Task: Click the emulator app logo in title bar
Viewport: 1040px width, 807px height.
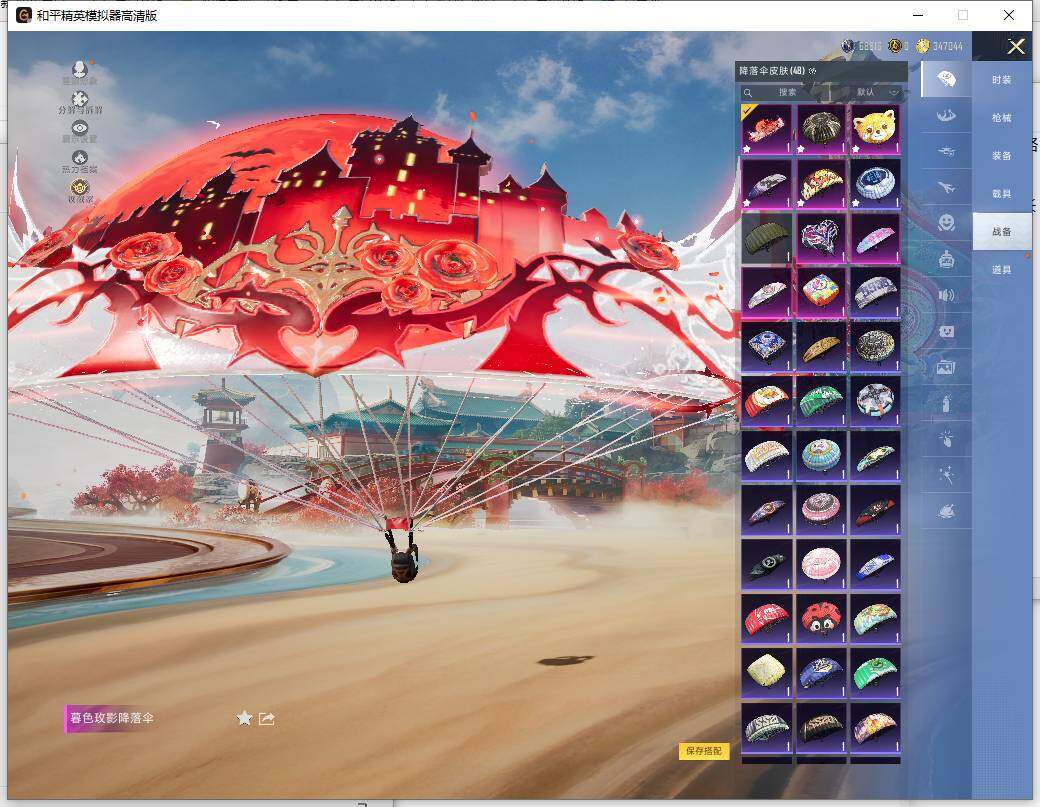Action: (24, 15)
